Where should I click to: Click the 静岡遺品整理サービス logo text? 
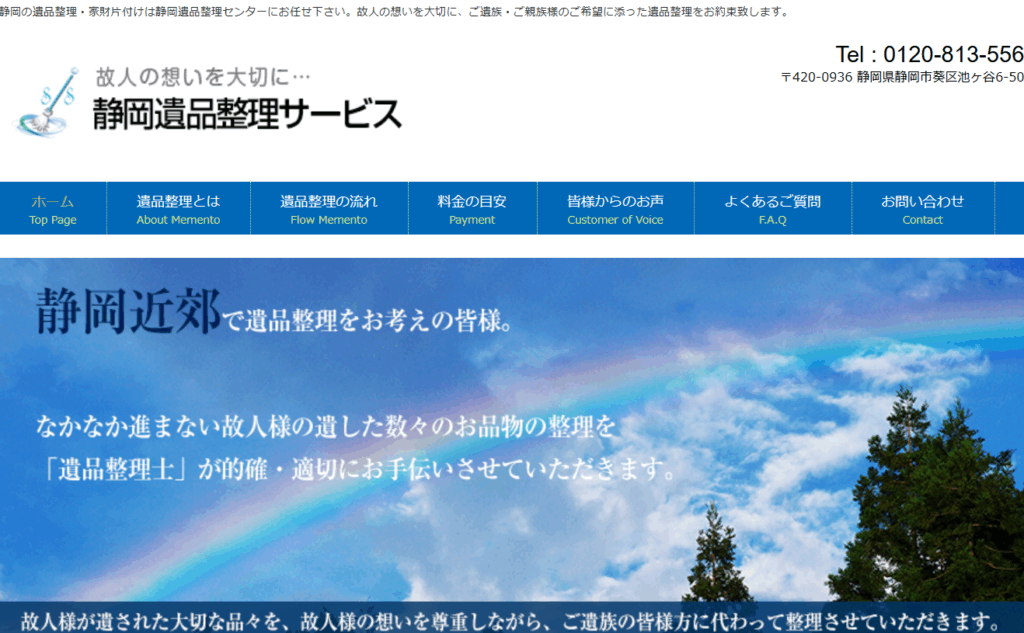(247, 114)
